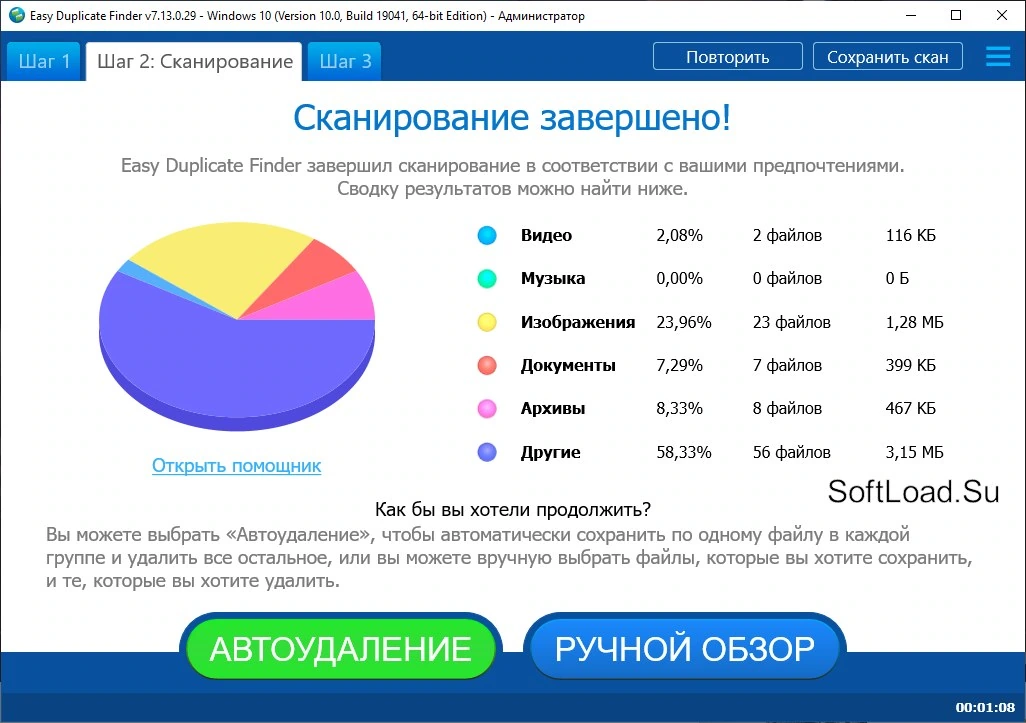
Task: Click the teal Музыка legend dot
Action: [487, 278]
